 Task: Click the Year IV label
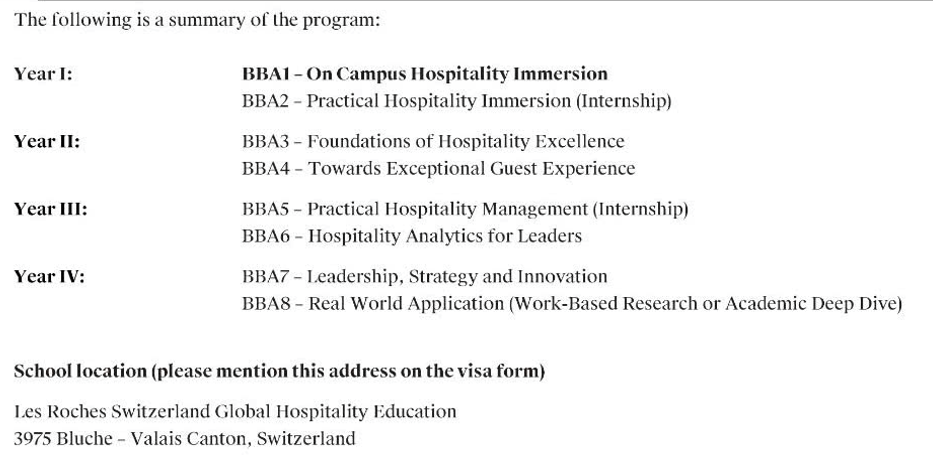pyautogui.click(x=49, y=277)
